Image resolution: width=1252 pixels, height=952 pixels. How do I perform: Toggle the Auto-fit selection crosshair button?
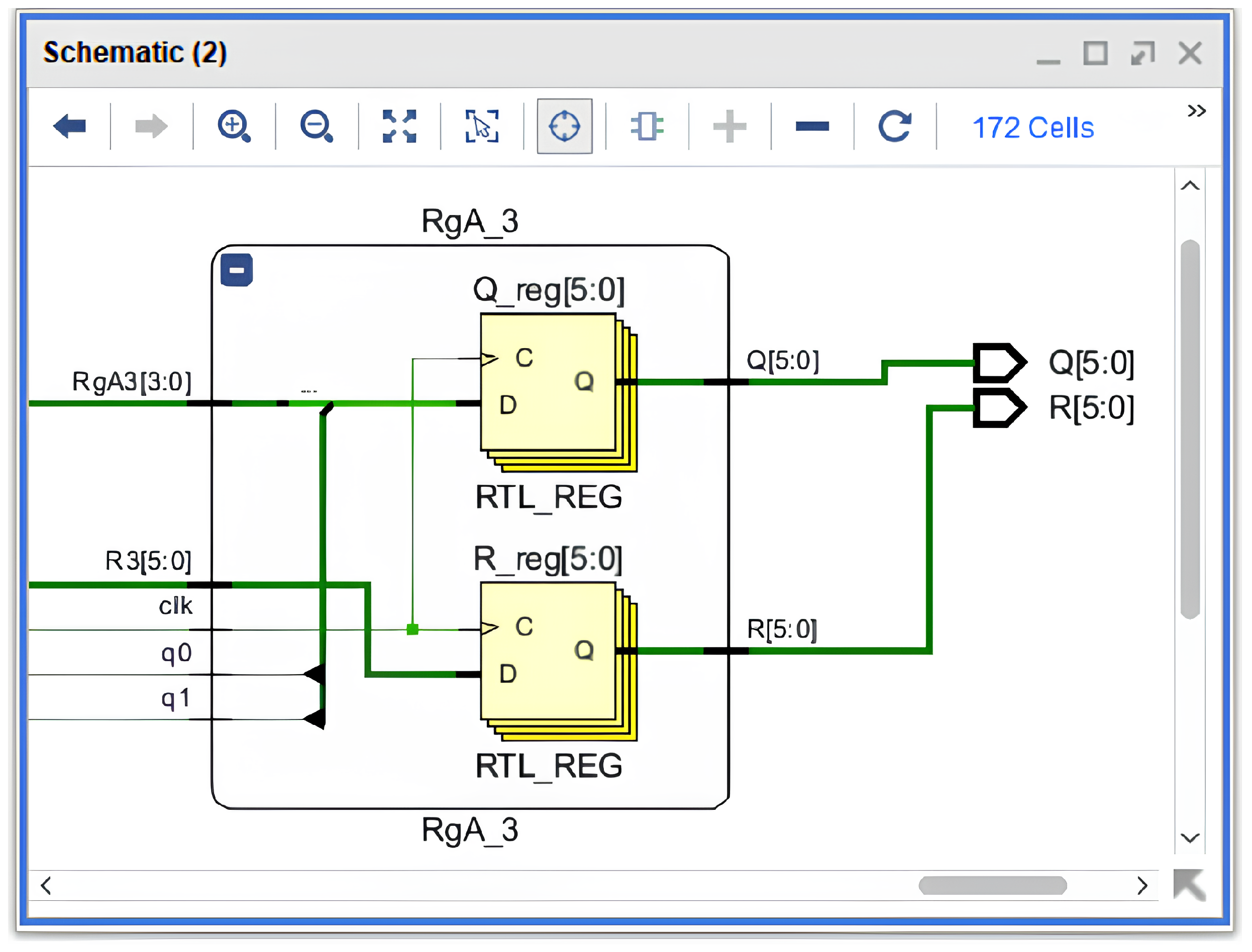564,126
